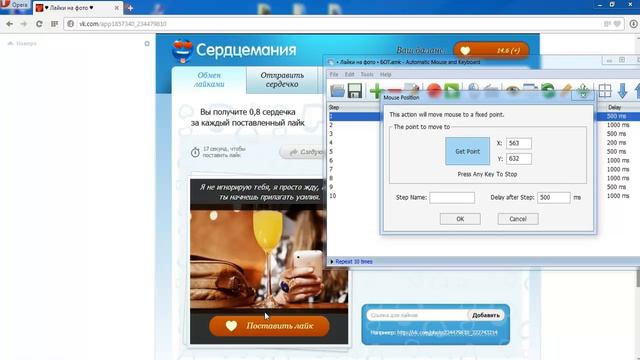Open Opera Speed Dial grid icon
The height and width of the screenshot is (360, 640).
[54, 24]
